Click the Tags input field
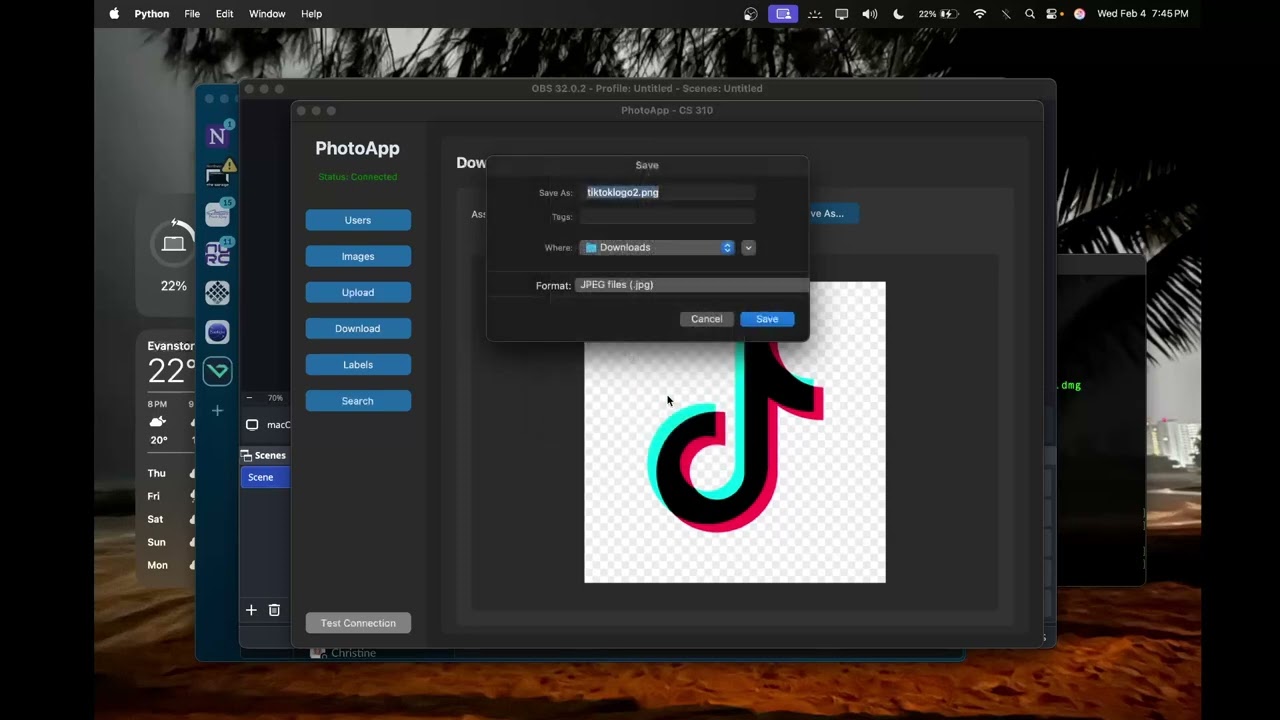Viewport: 1280px width, 720px height. (x=668, y=217)
